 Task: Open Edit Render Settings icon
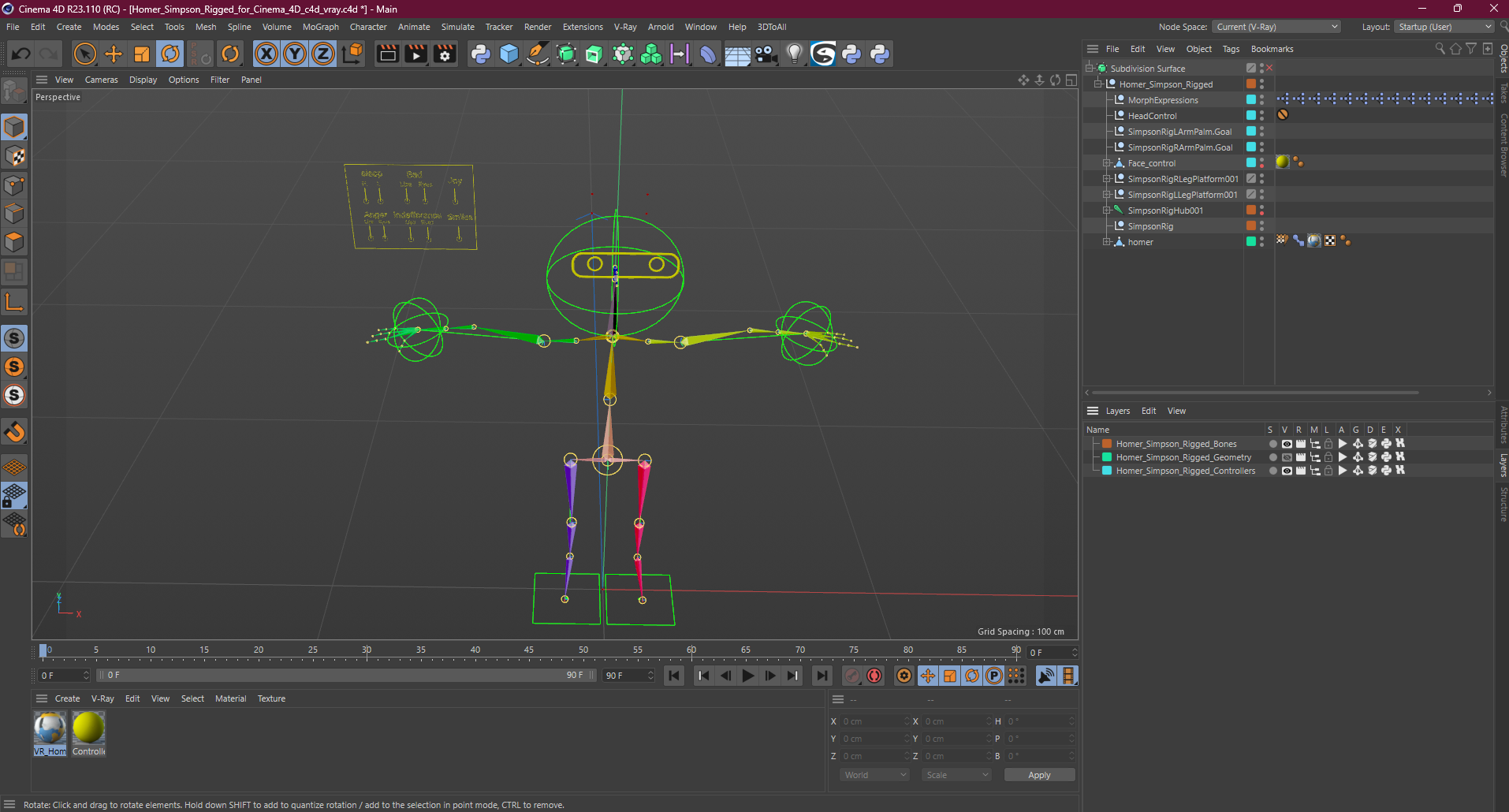(445, 54)
